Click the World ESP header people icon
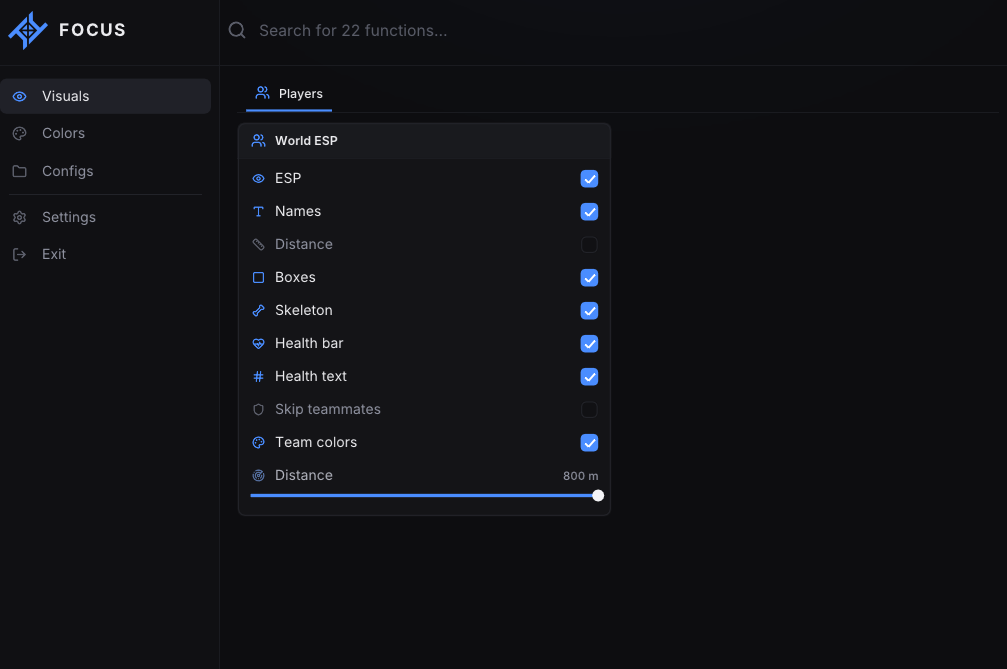This screenshot has width=1007, height=669. tap(258, 141)
